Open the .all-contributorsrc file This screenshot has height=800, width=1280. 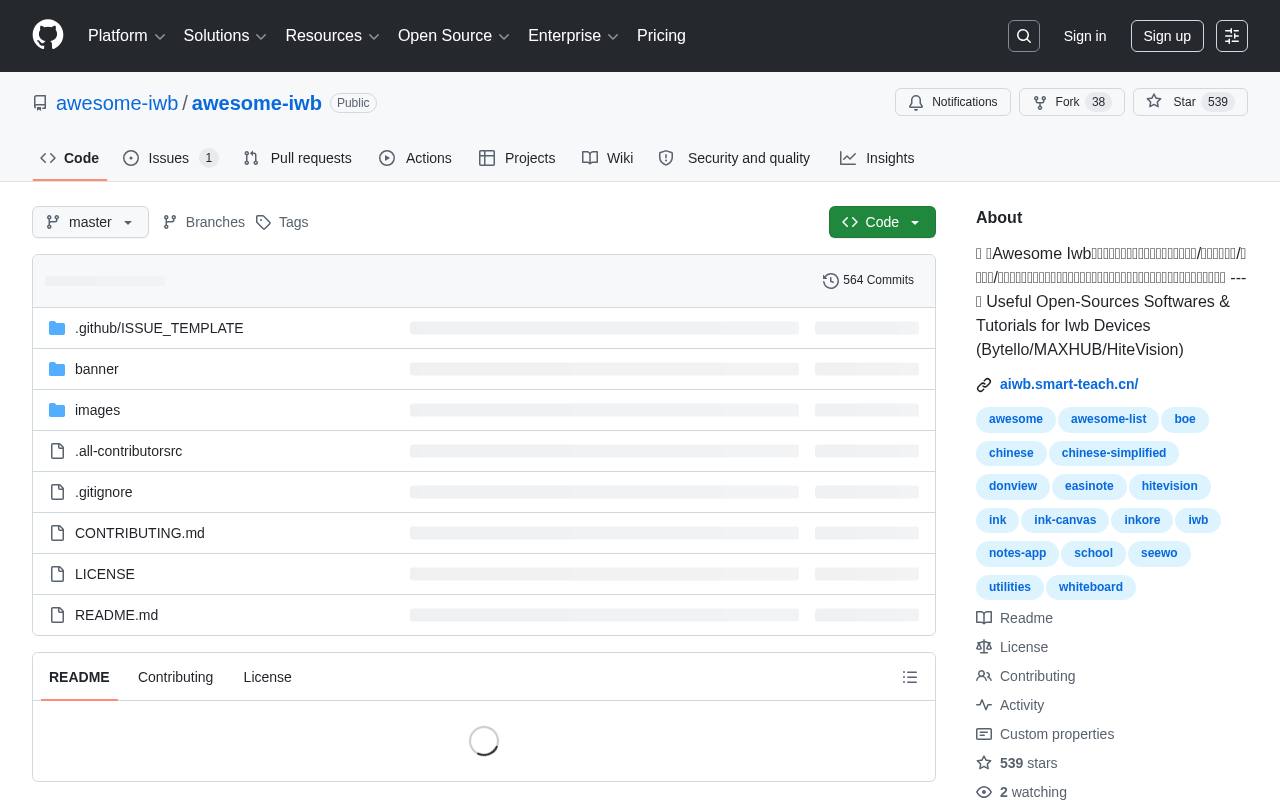[x=128, y=451]
